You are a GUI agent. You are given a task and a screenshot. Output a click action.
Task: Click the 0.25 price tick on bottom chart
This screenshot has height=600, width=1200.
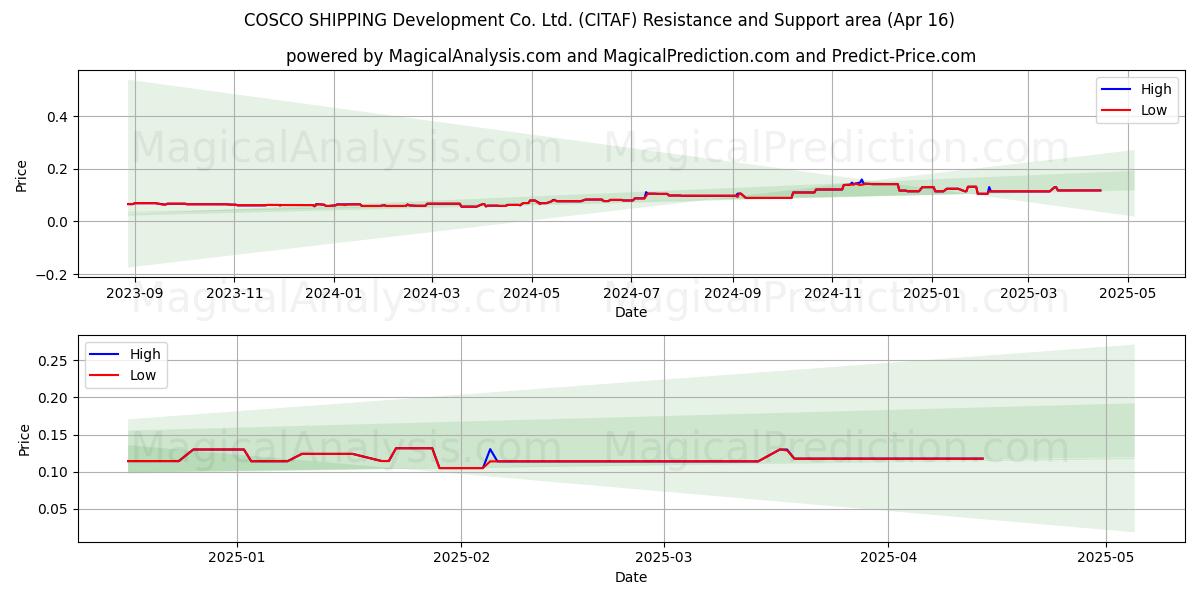coord(54,361)
